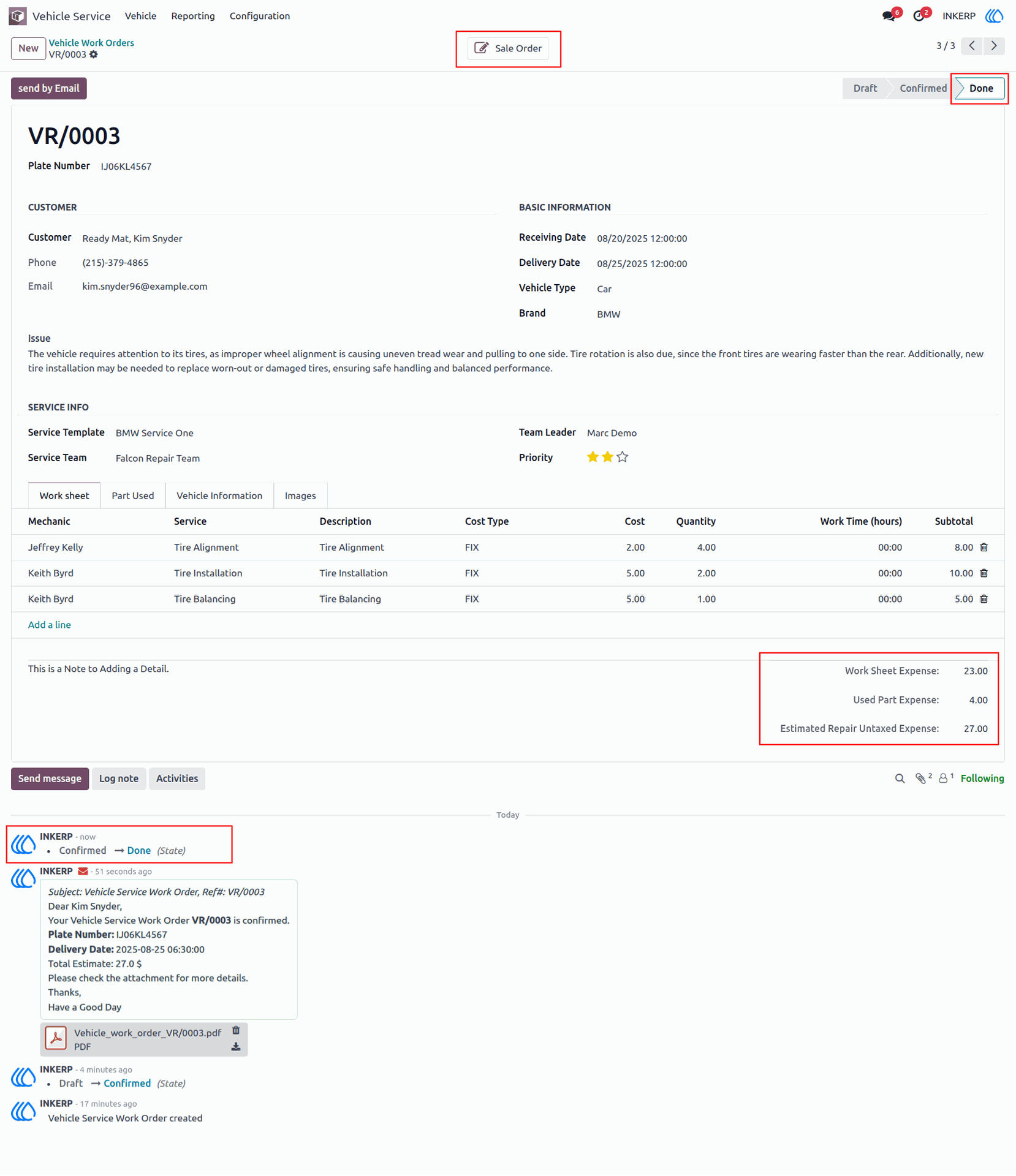Switch to the Work sheet tab

64,496
